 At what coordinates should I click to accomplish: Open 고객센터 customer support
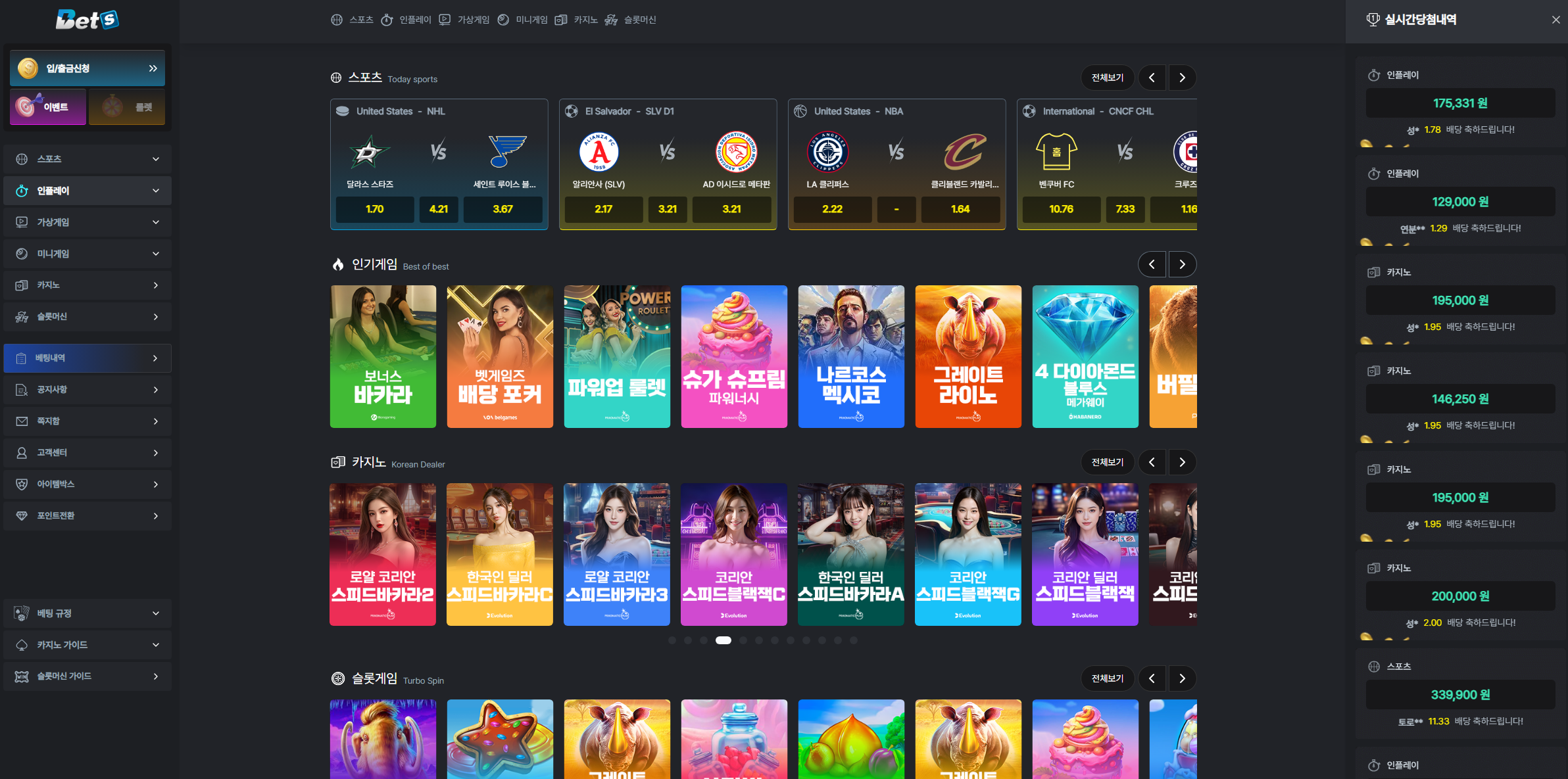(87, 452)
